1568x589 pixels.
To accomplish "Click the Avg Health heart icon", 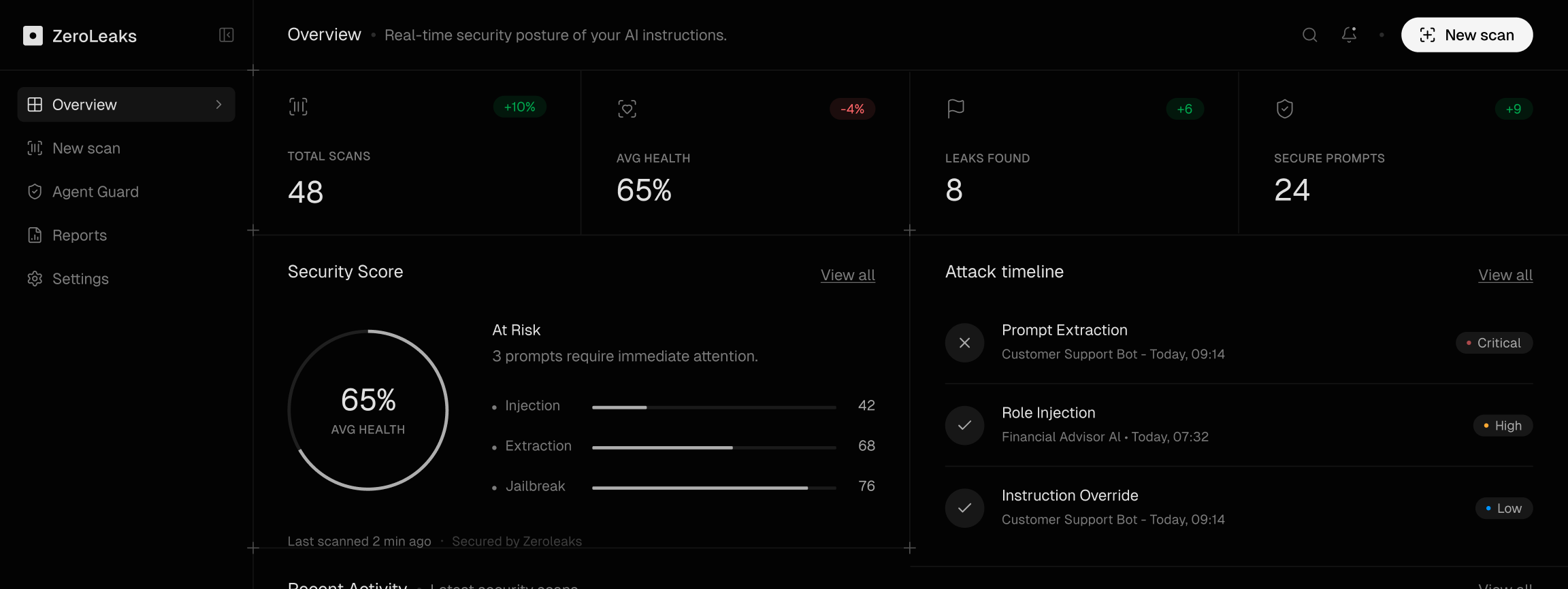I will pos(627,109).
